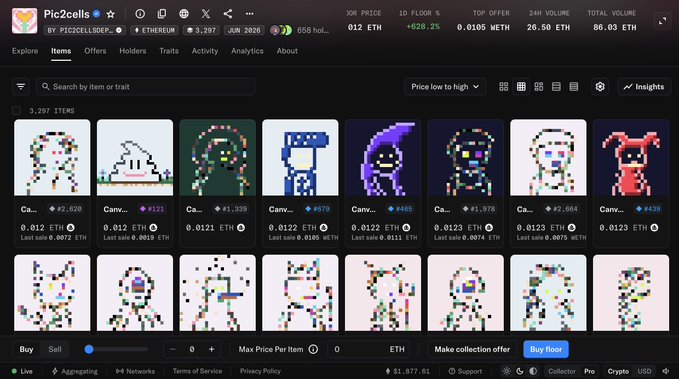Open Insights chart panel
Viewport: 679px width, 379px height.
point(644,87)
